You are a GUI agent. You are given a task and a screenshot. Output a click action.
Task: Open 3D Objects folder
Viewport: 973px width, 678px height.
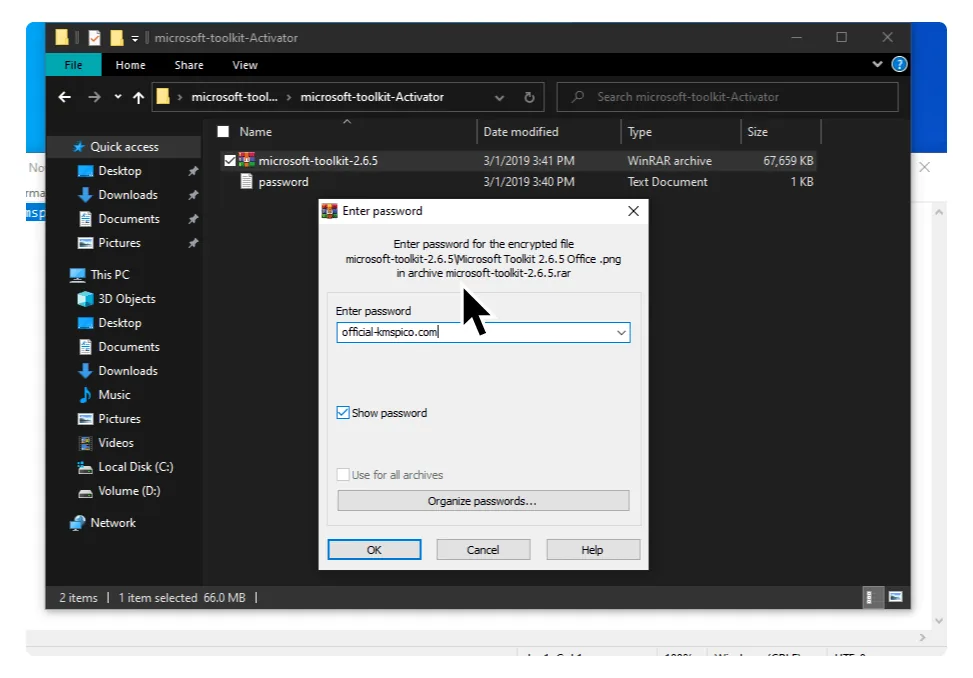tap(126, 299)
